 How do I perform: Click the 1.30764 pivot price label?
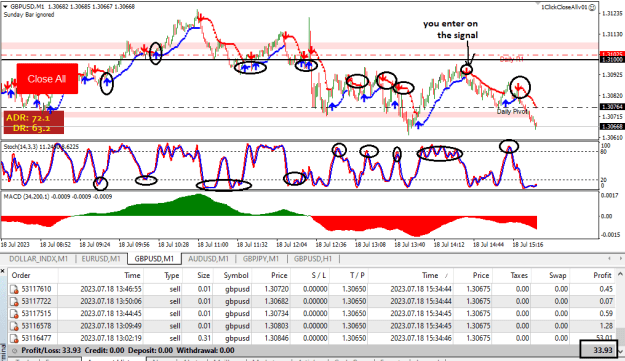tap(611, 107)
